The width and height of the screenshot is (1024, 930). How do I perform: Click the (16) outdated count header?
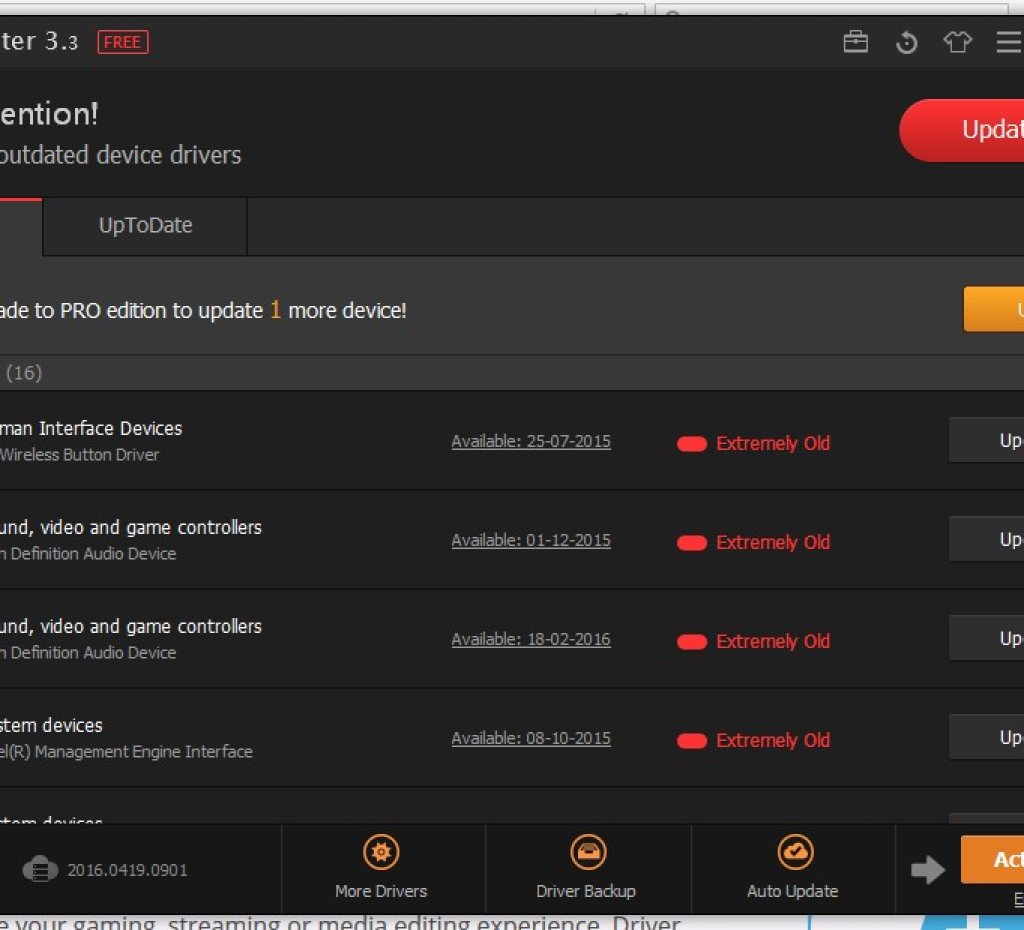[24, 373]
